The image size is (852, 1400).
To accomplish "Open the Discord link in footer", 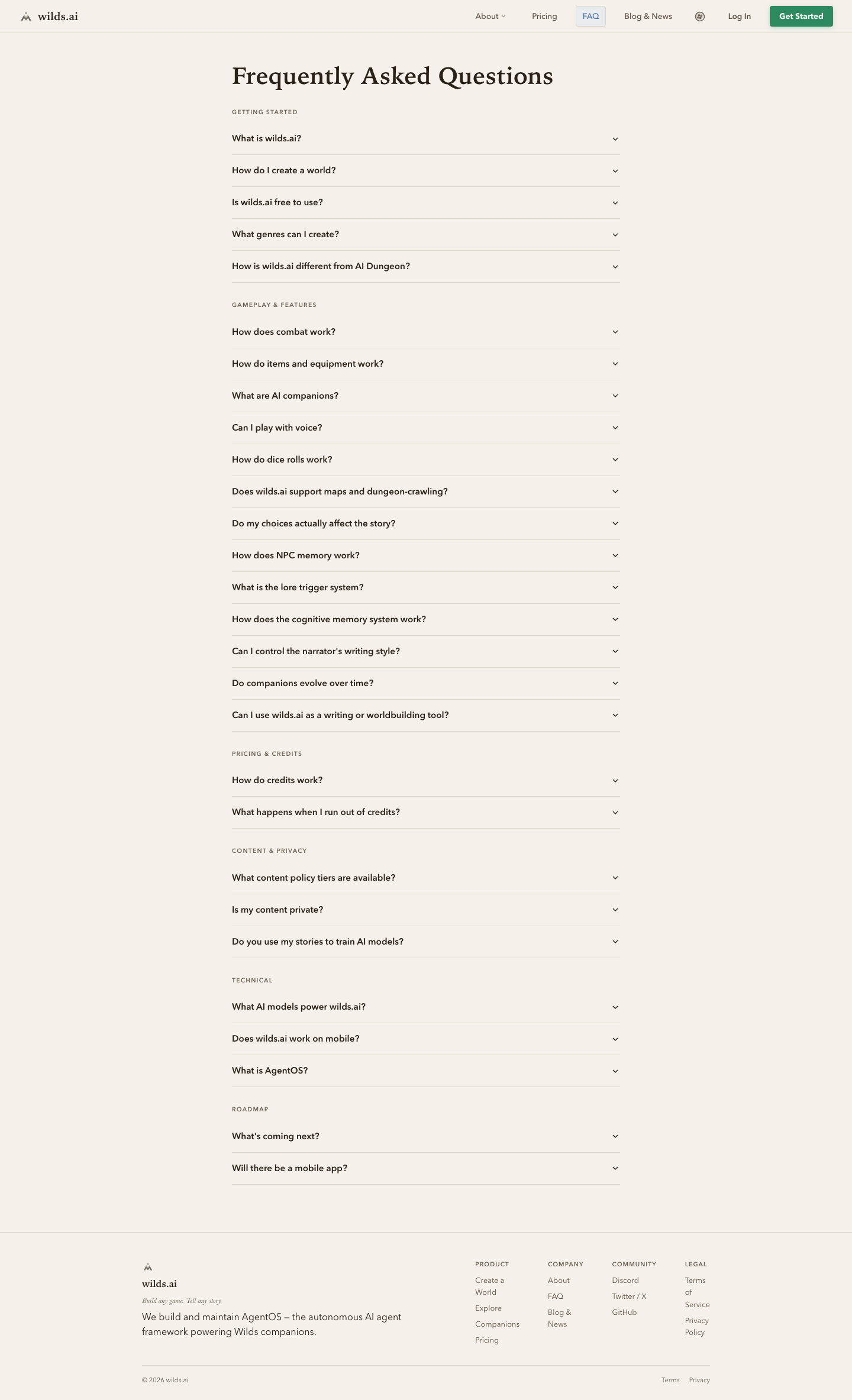I will click(625, 1281).
